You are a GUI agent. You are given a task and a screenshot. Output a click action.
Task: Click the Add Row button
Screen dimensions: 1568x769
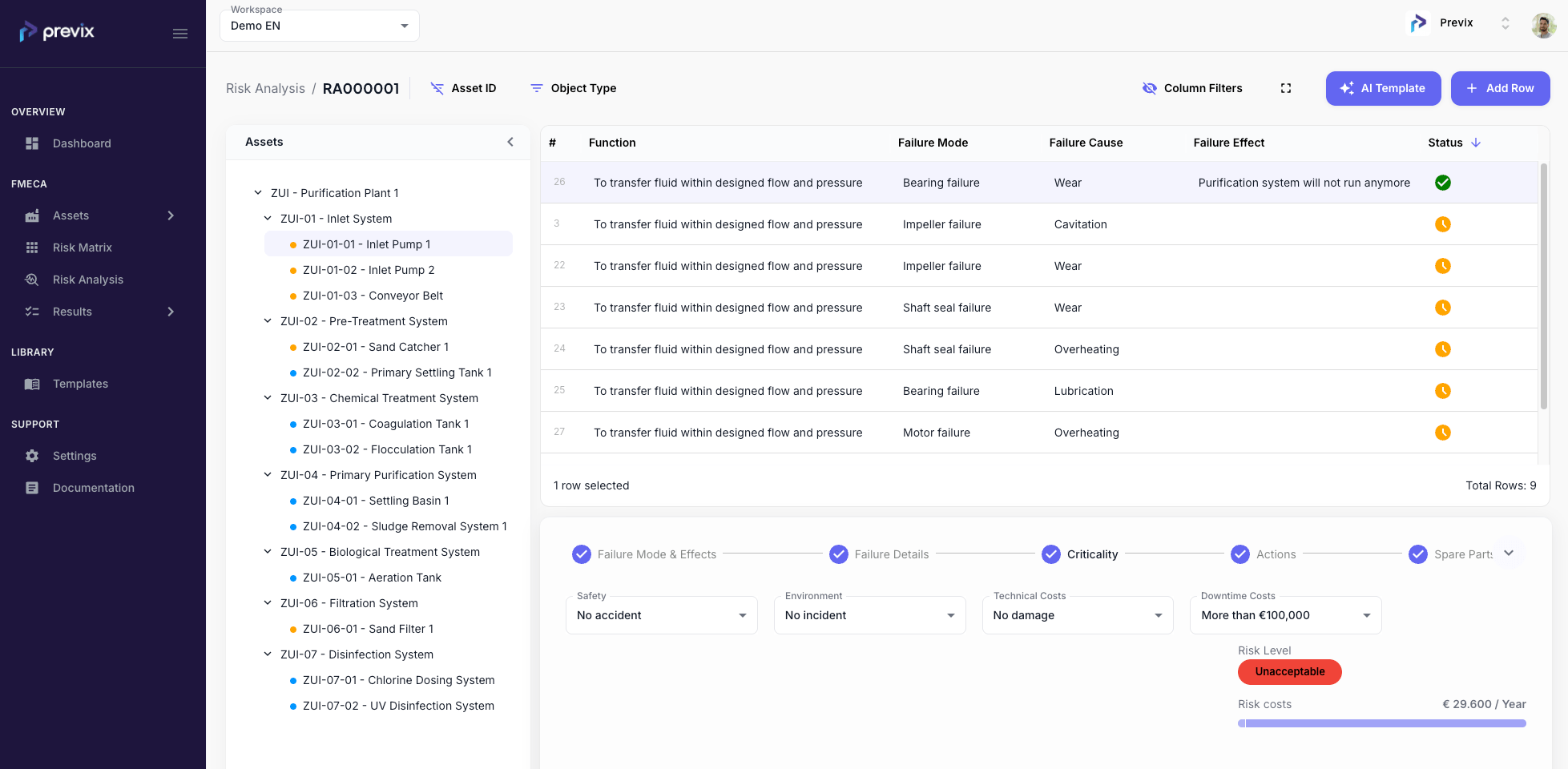(x=1500, y=88)
